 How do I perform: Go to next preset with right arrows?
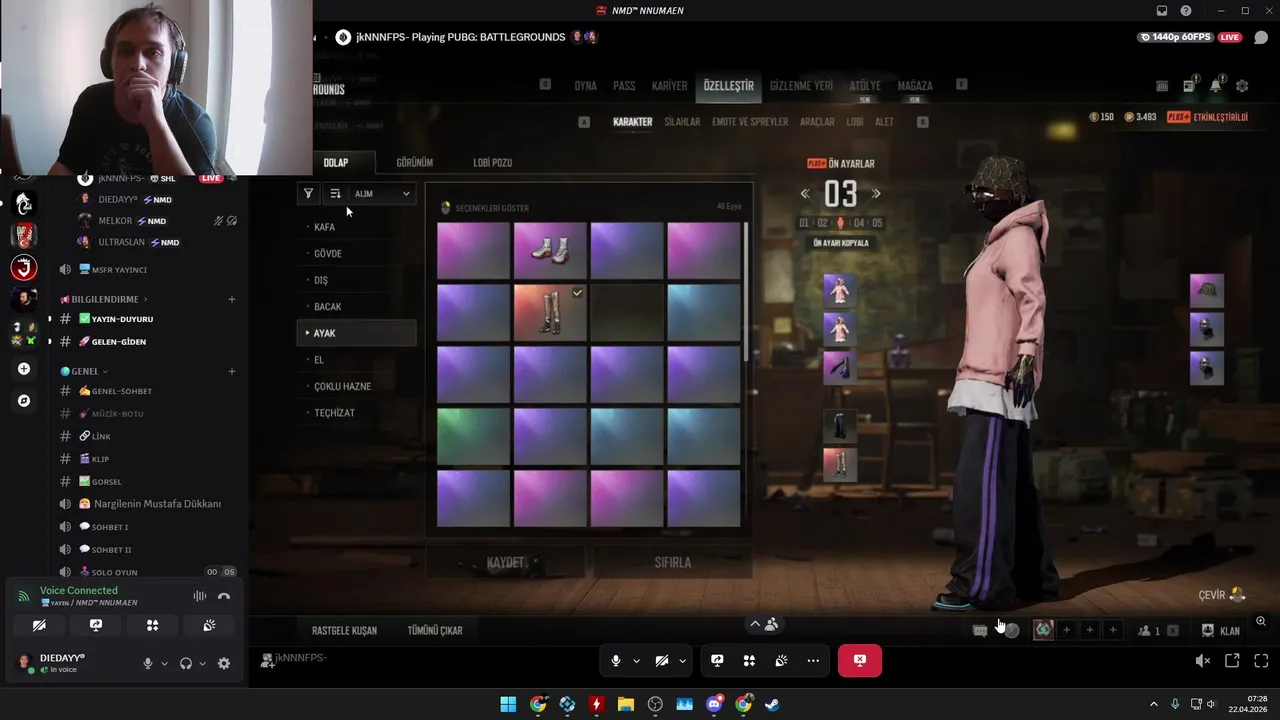[876, 194]
